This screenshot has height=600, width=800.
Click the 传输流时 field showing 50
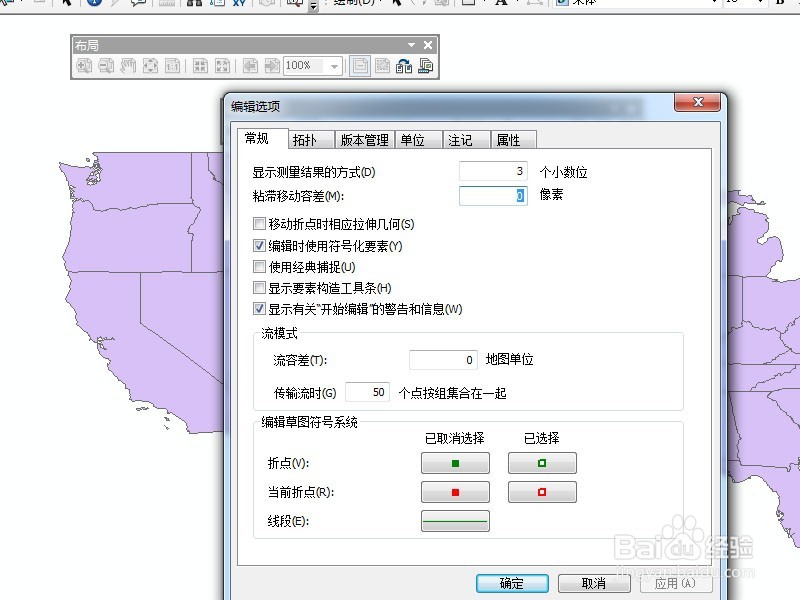pyautogui.click(x=367, y=392)
